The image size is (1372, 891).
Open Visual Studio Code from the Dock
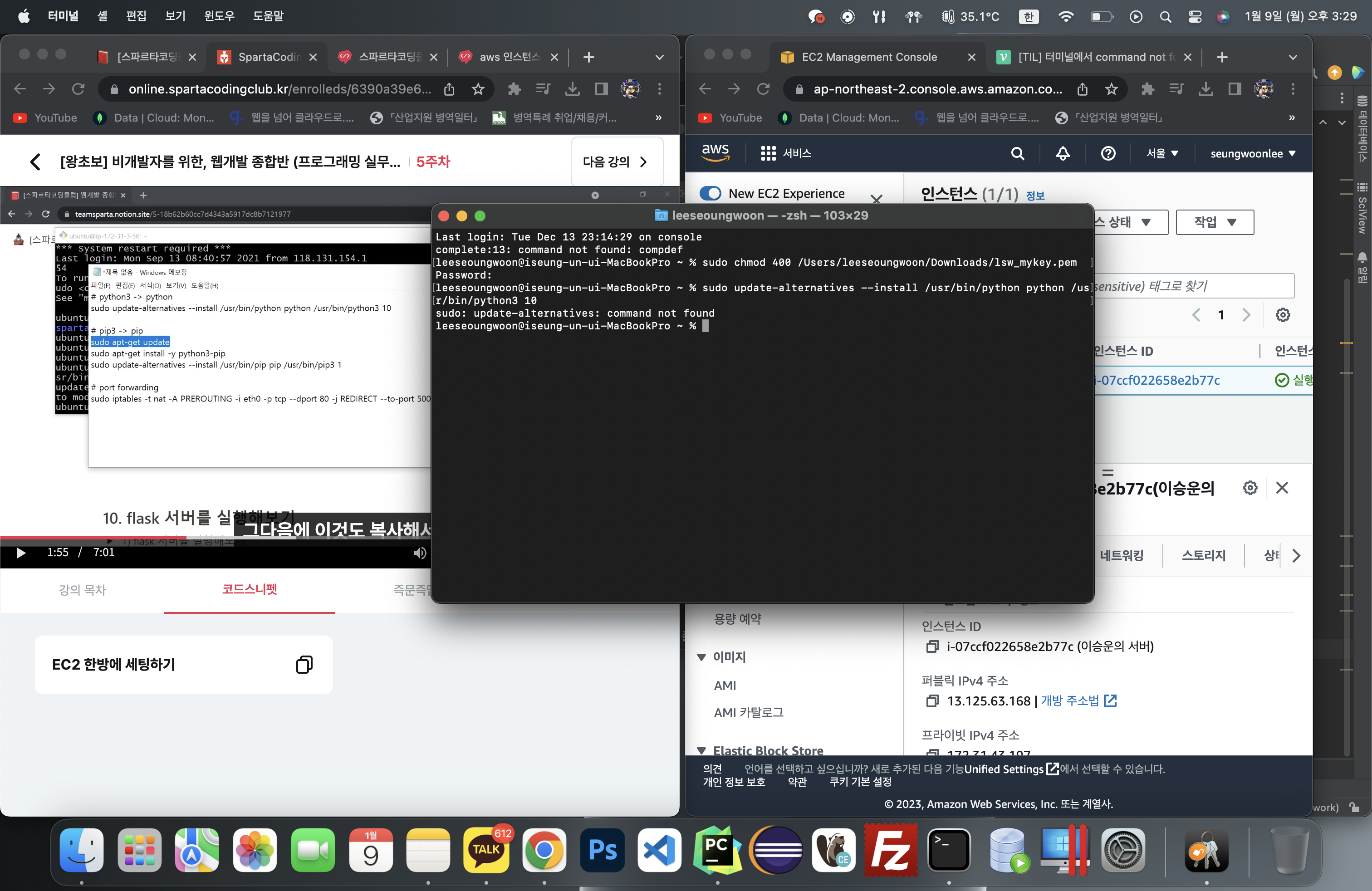(x=660, y=850)
